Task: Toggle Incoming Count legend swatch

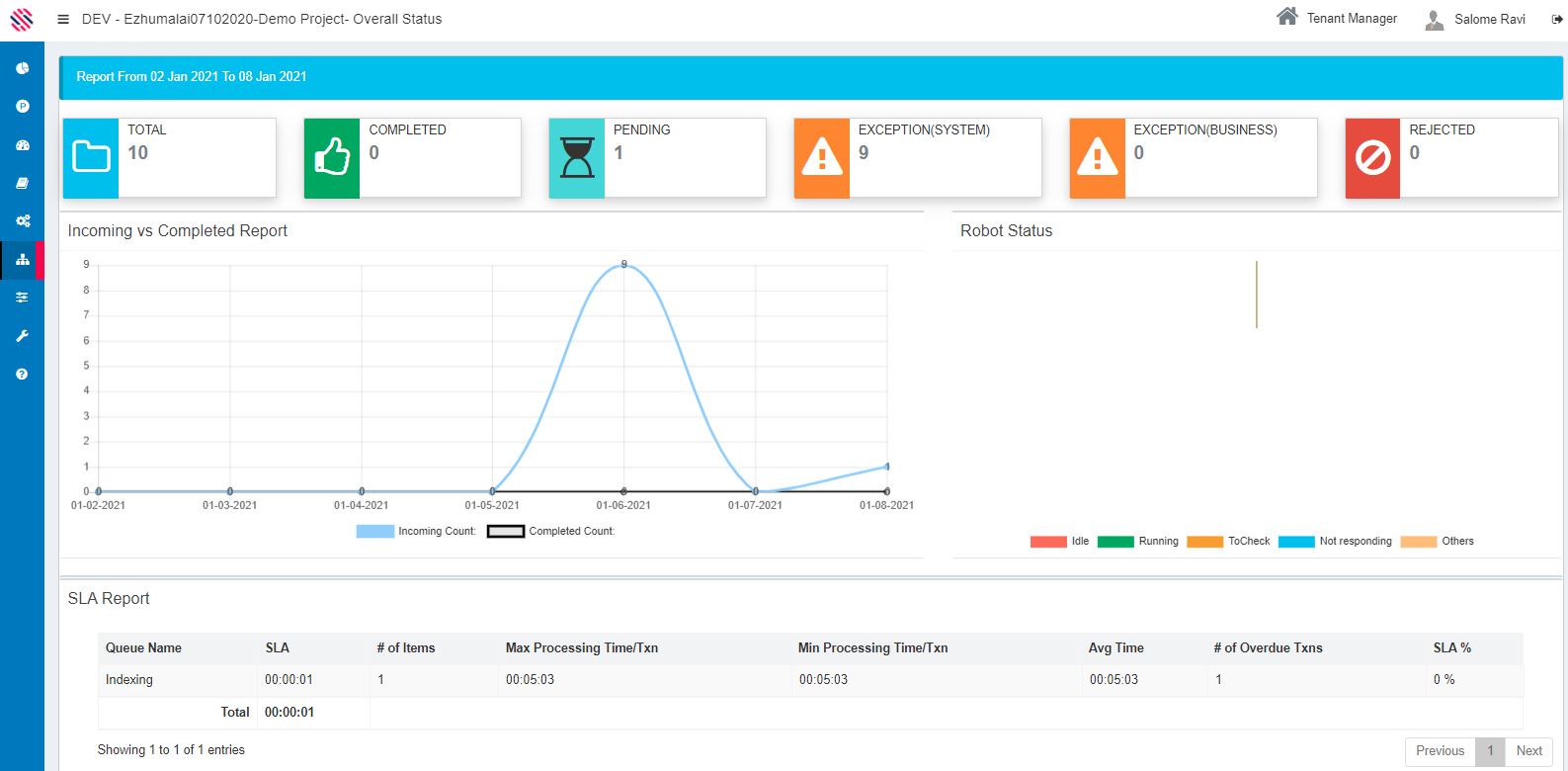Action: (x=375, y=532)
